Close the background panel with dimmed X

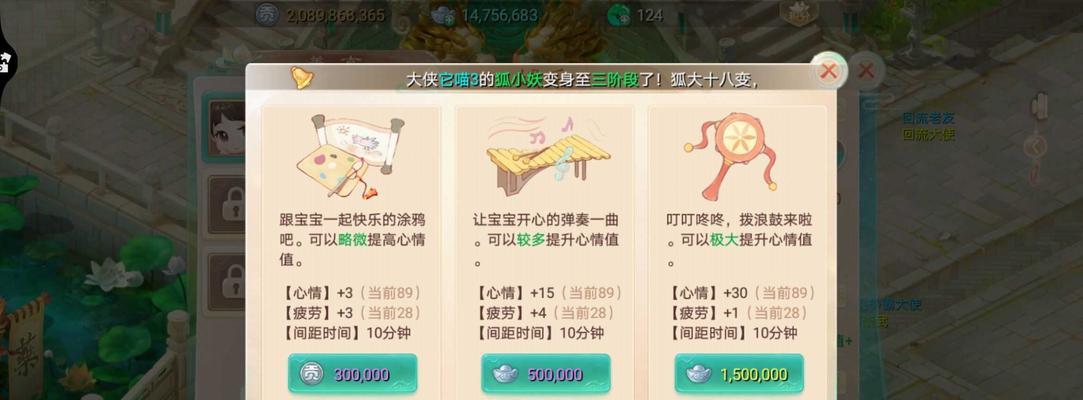[867, 70]
